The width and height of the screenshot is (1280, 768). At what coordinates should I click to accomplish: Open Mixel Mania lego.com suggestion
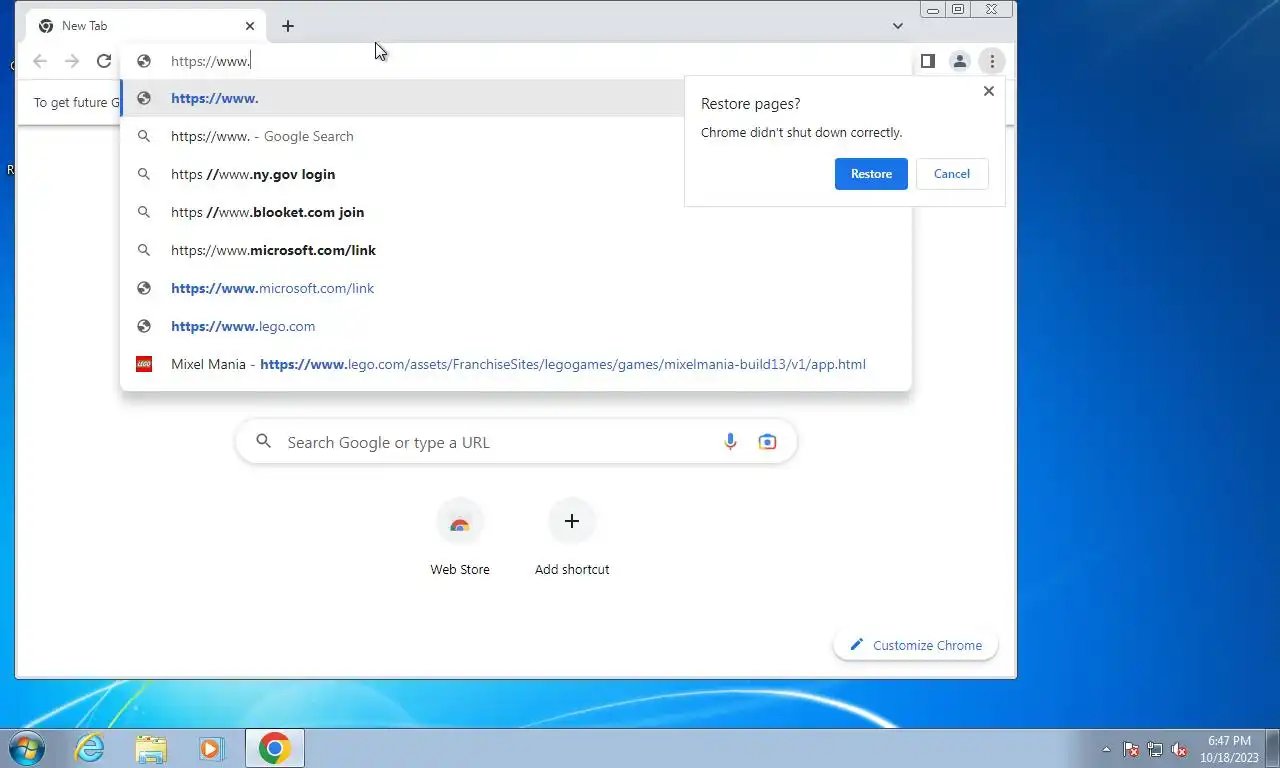pos(516,364)
